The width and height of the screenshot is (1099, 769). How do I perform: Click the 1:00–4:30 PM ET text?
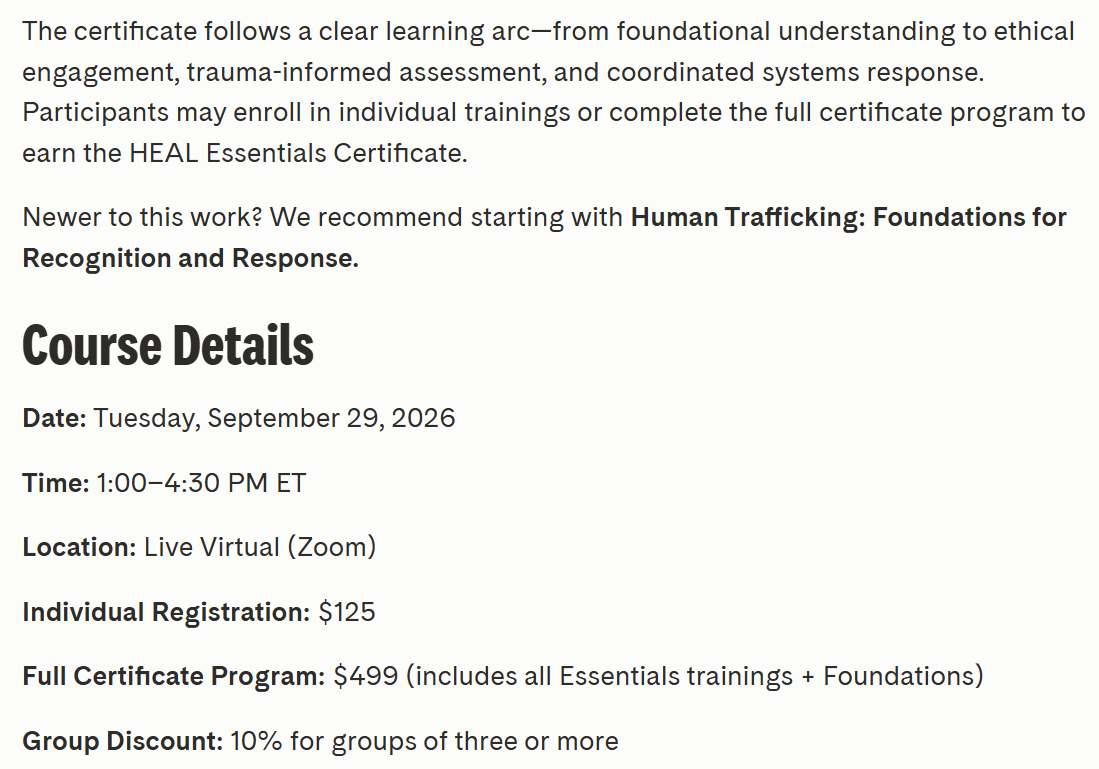point(201,483)
